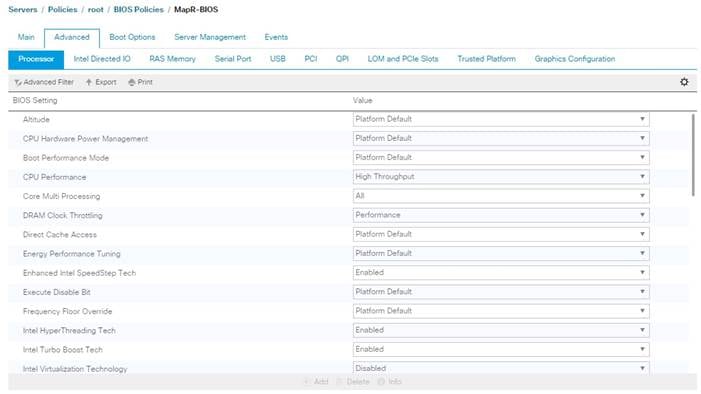Click the Info button at bottom
The image size is (701, 394).
(390, 381)
